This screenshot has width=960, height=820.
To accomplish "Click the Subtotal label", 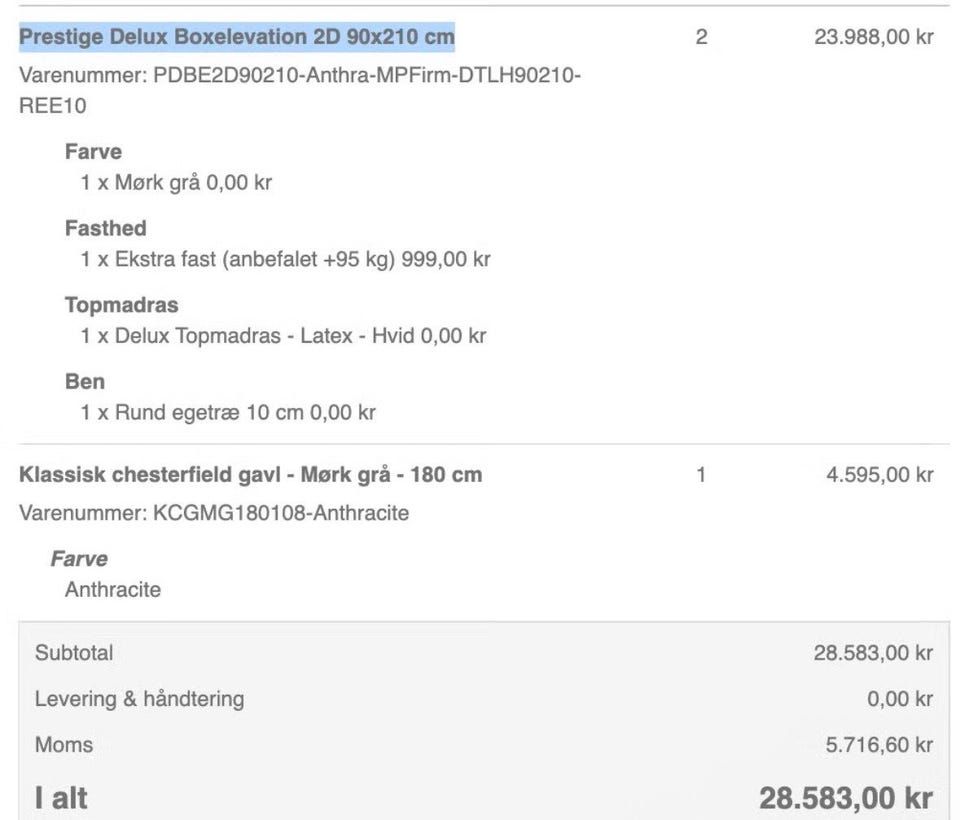I will (74, 653).
